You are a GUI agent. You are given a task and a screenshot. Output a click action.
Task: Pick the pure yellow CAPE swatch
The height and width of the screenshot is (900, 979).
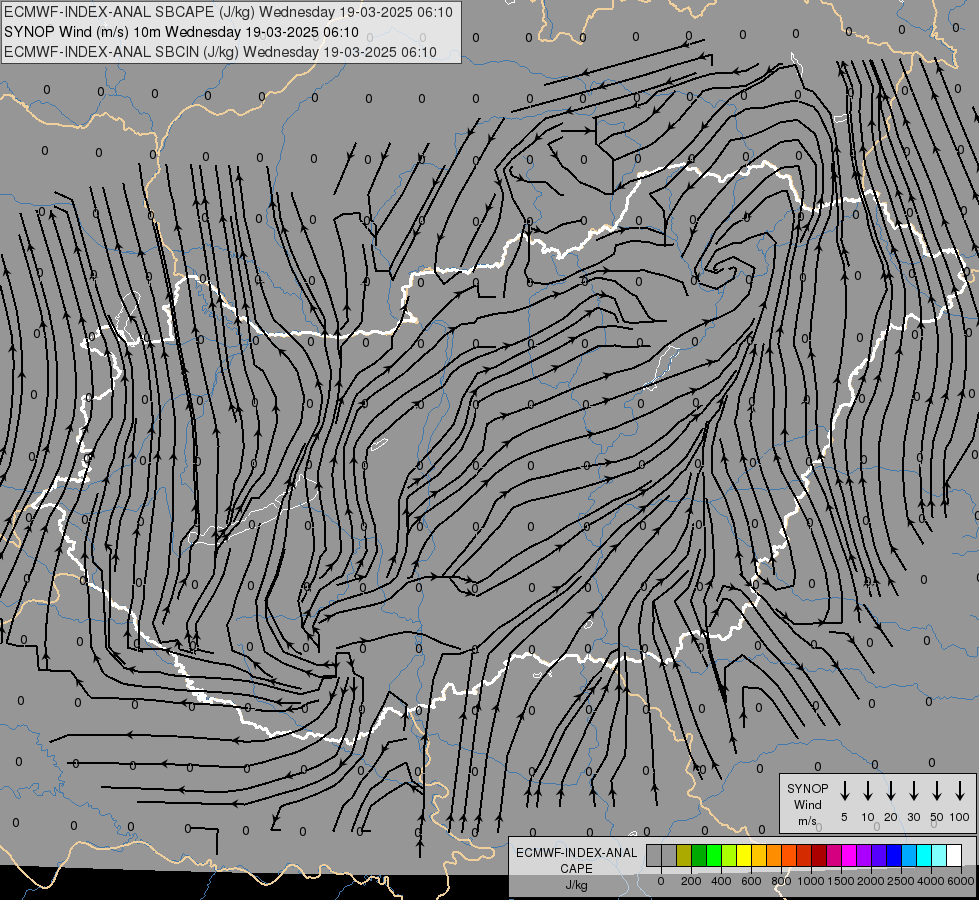click(744, 855)
